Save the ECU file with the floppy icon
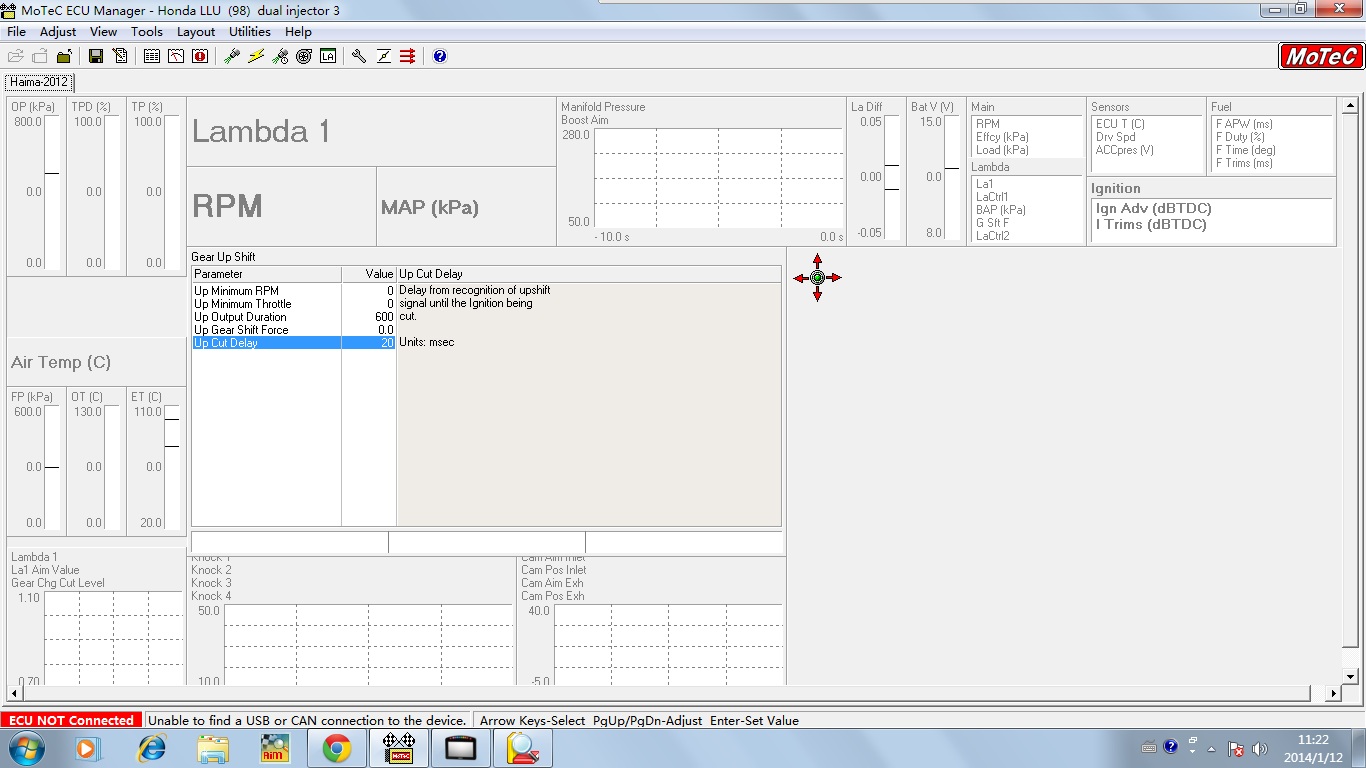The image size is (1366, 768). click(x=96, y=56)
